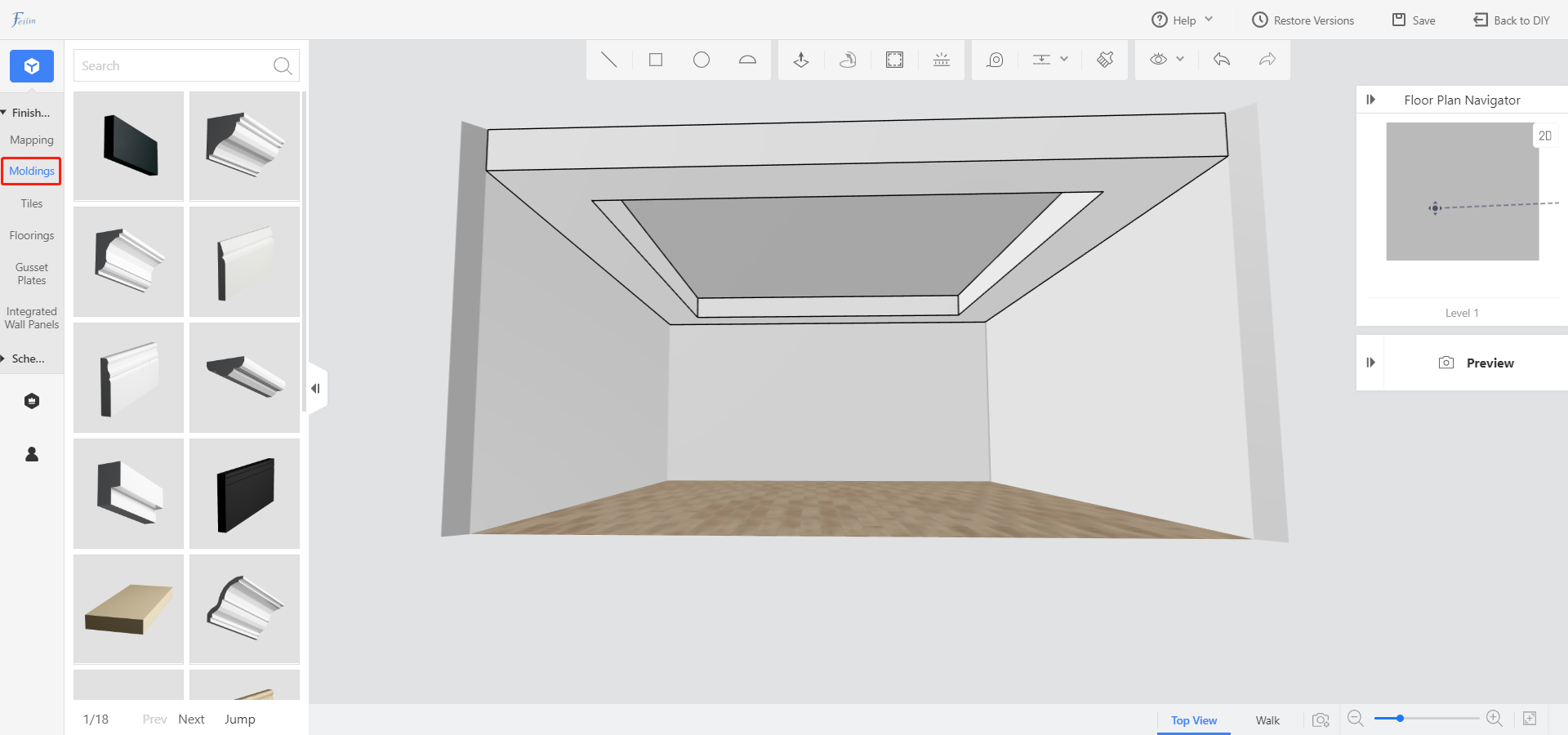The height and width of the screenshot is (735, 1568).
Task: Switch to Top View mode
Action: [1194, 720]
